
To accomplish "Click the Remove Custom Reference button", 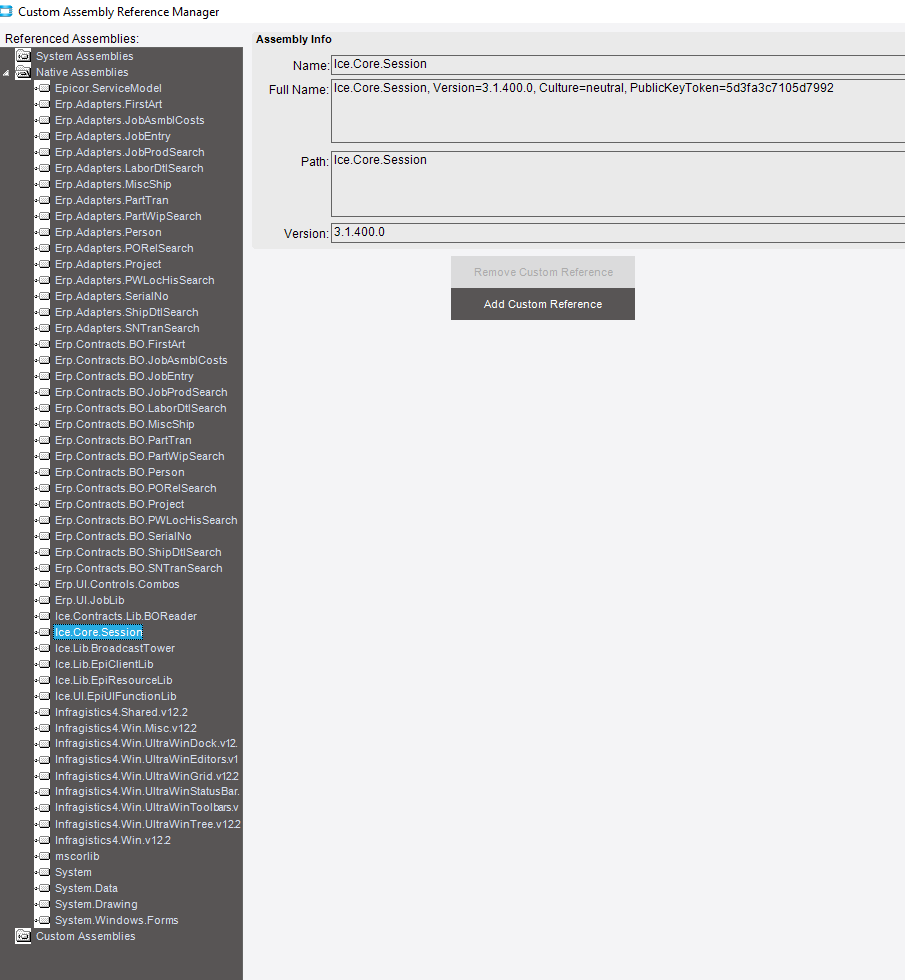I will [542, 272].
